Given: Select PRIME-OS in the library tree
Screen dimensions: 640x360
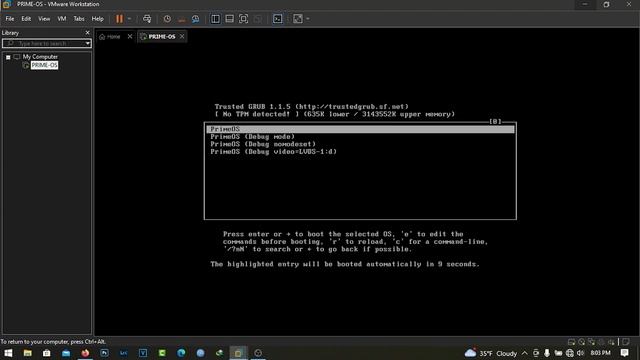Looking at the screenshot, I should point(44,65).
